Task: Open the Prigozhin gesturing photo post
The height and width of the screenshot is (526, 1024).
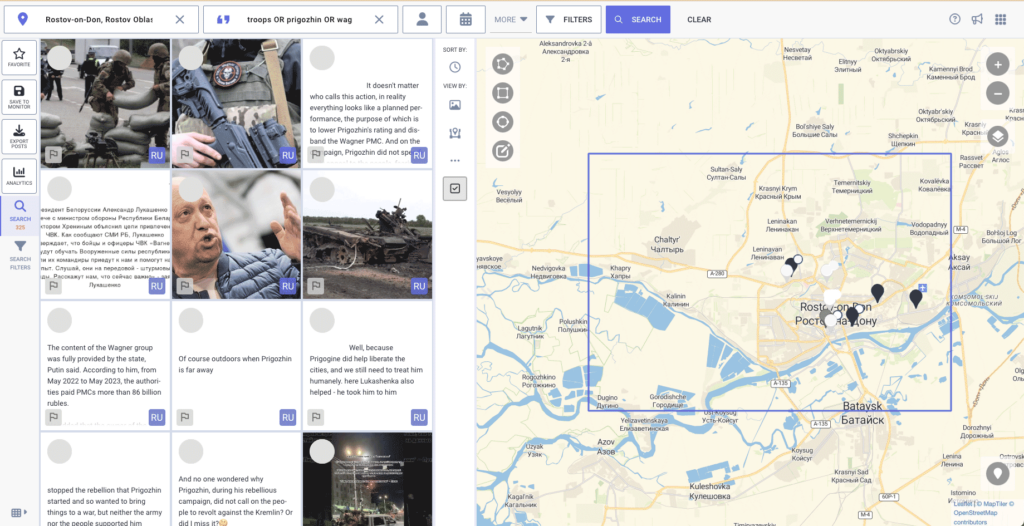Action: point(236,235)
